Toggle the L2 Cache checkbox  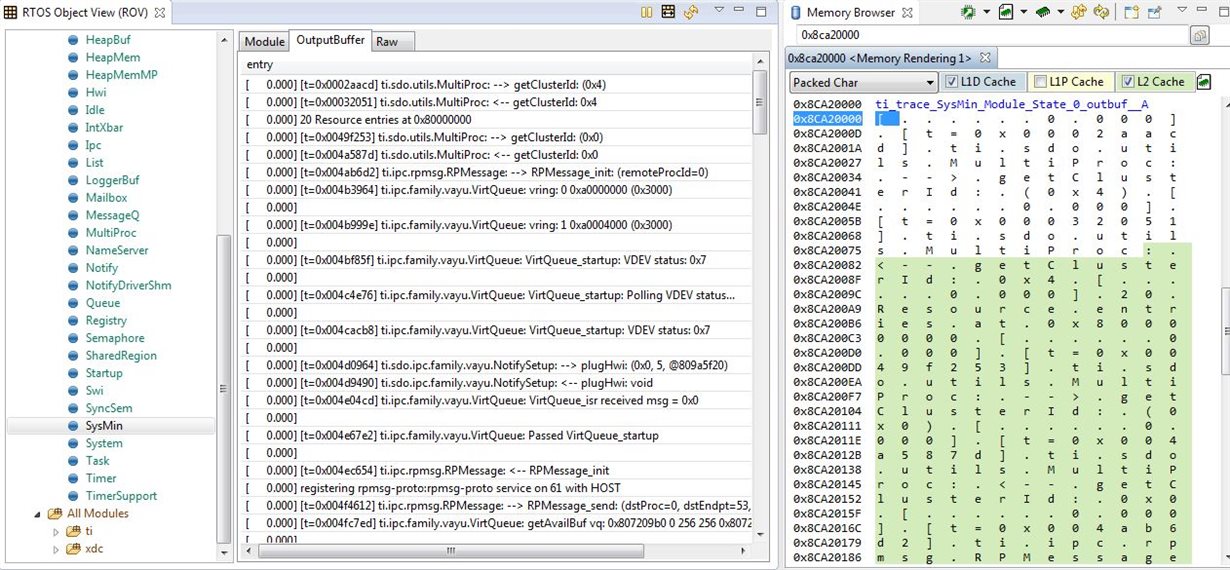[x=1128, y=82]
